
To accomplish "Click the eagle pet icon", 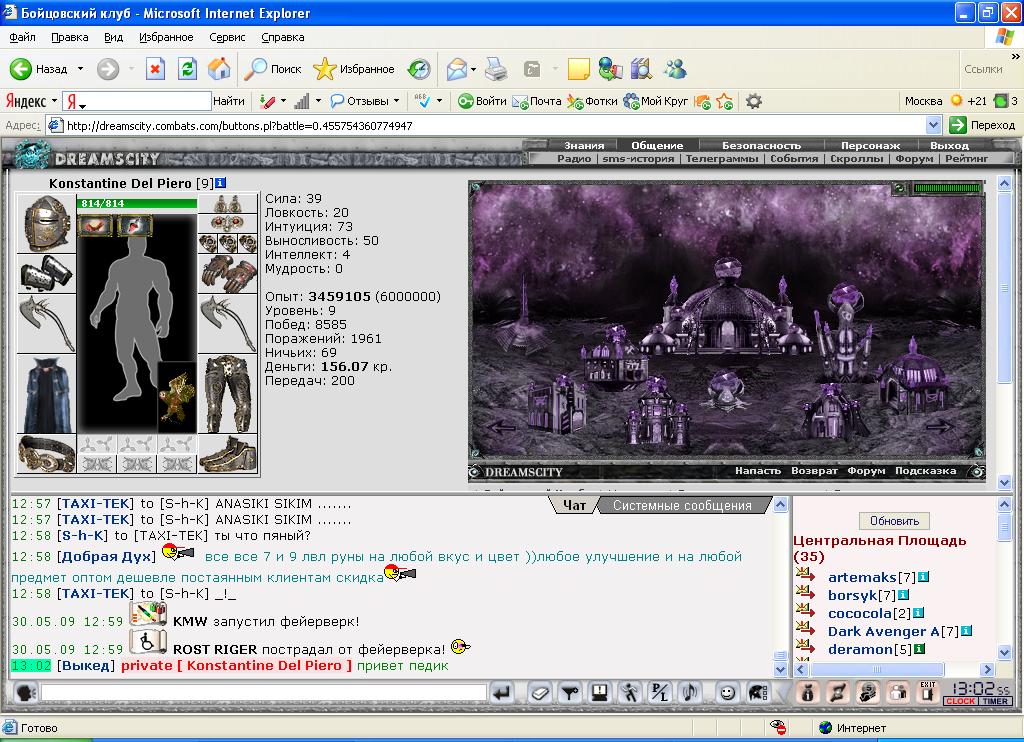I will coord(176,396).
